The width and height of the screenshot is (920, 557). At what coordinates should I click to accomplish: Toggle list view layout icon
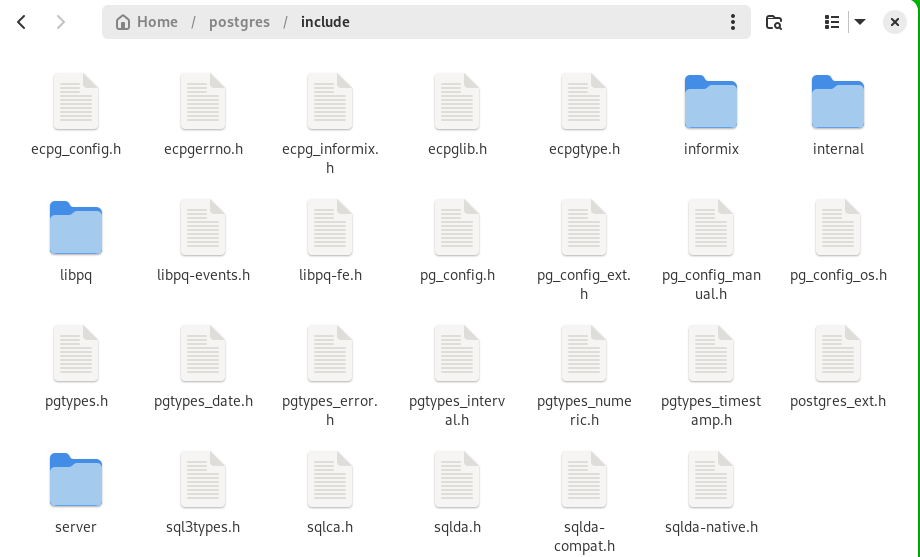tap(831, 22)
